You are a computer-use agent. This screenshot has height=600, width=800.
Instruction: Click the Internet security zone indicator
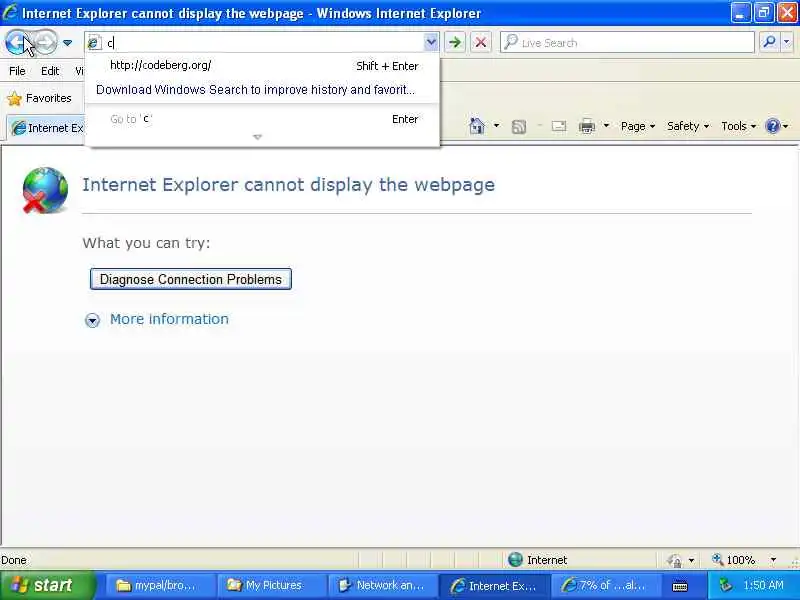pyautogui.click(x=538, y=560)
